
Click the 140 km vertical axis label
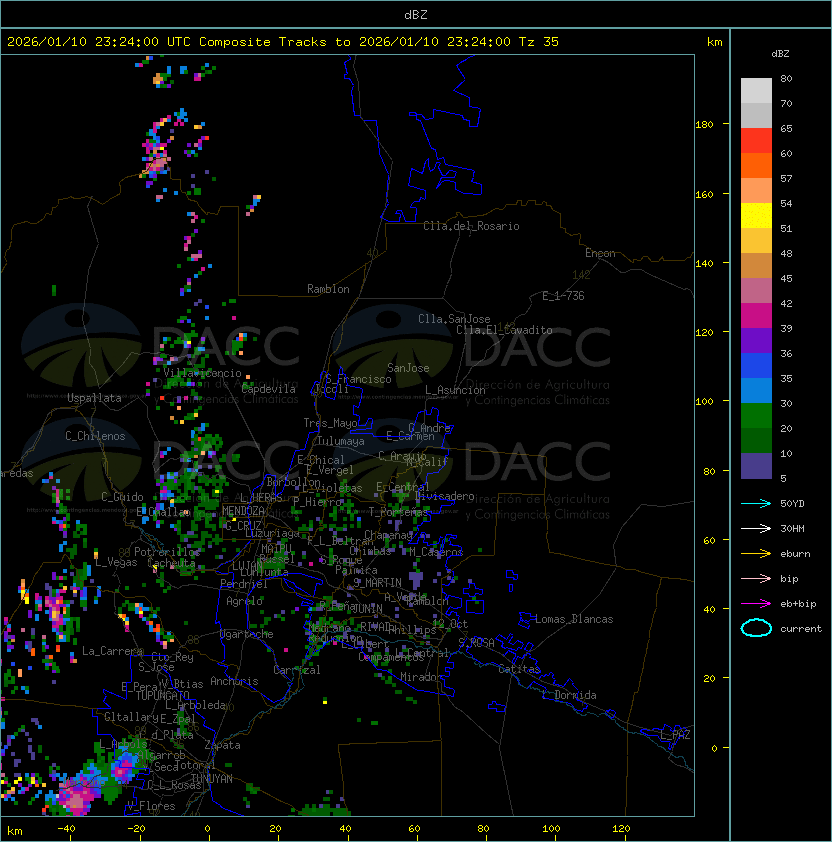click(x=704, y=263)
